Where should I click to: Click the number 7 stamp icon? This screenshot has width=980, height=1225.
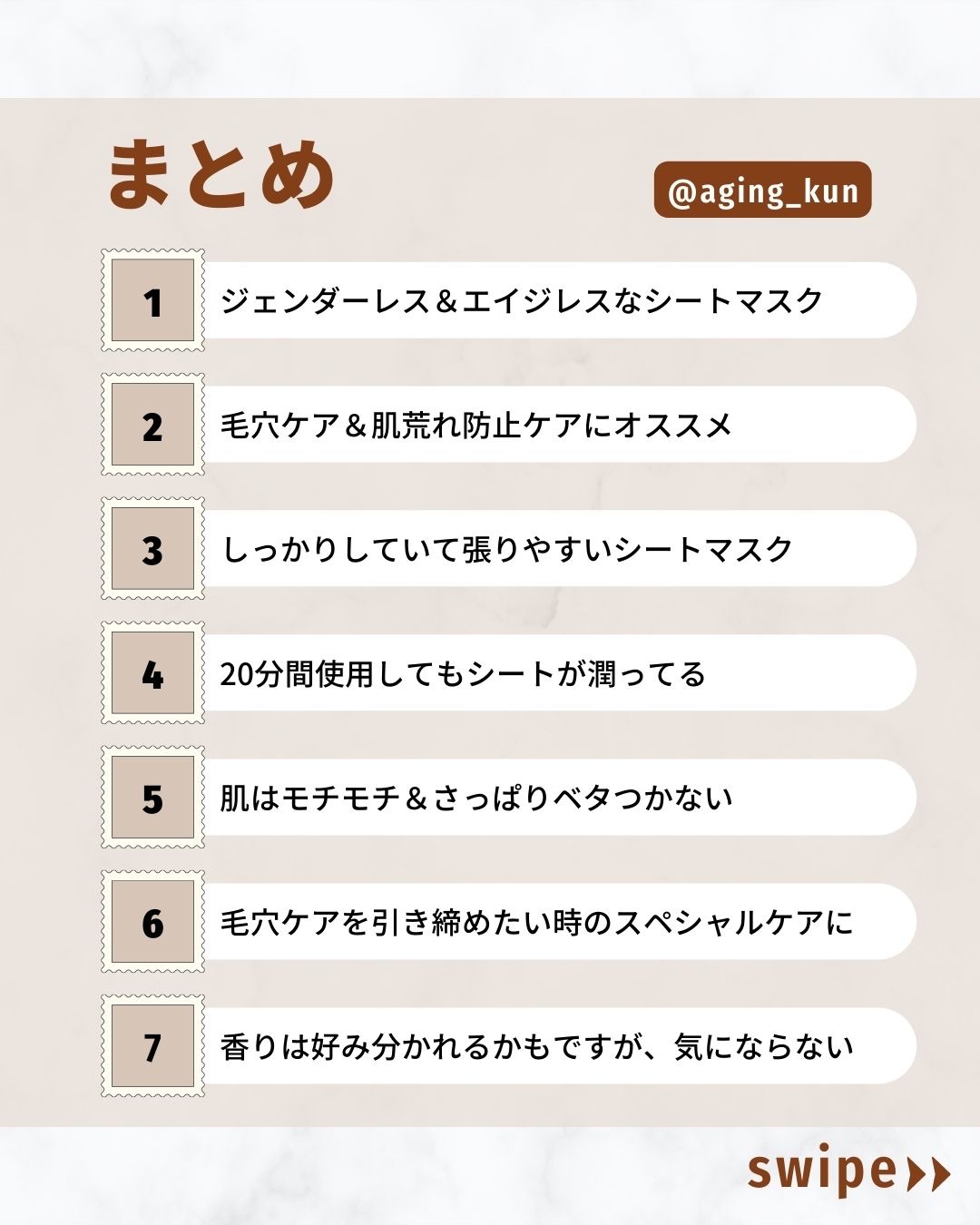152,1046
